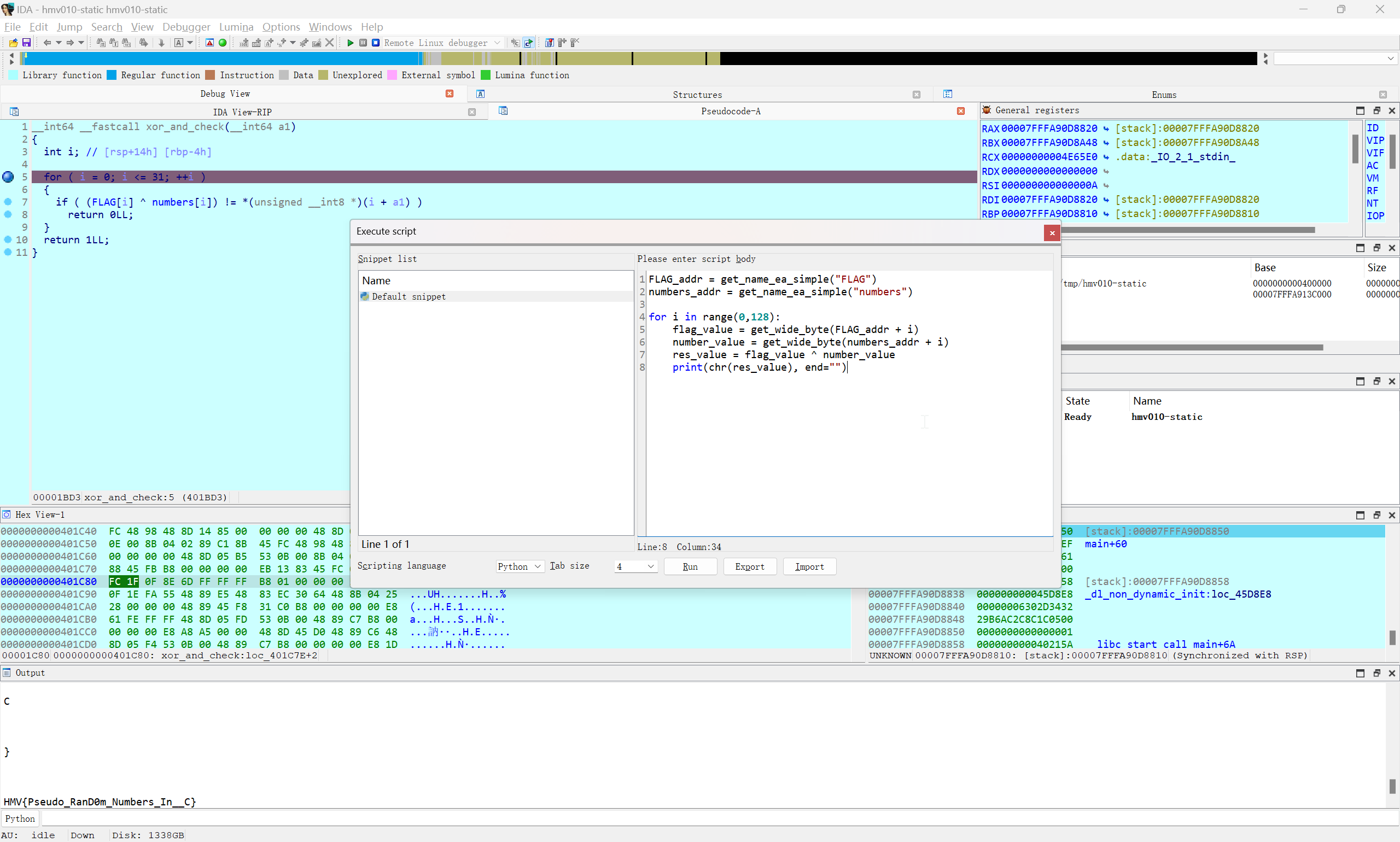
Task: Close the Execute script dialog
Action: click(1052, 232)
